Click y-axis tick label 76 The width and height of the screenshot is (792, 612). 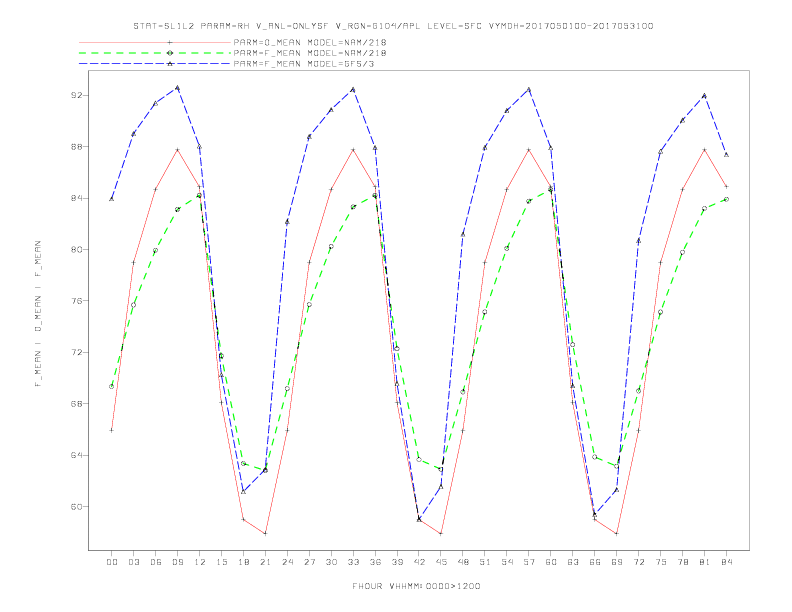tap(77, 301)
